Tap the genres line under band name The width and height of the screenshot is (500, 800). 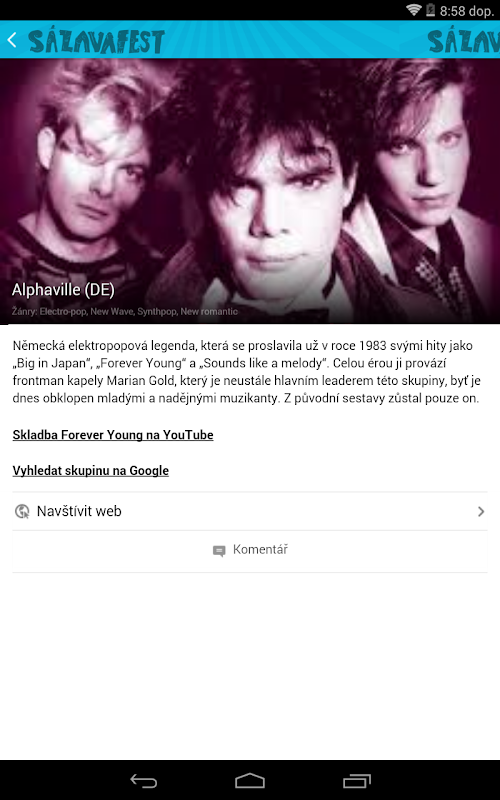(x=124, y=311)
